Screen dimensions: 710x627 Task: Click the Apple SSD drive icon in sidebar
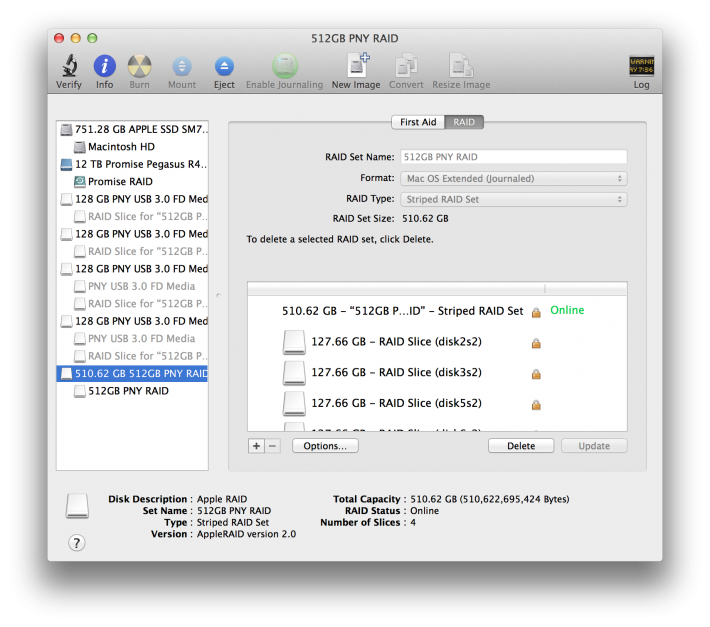(67, 129)
